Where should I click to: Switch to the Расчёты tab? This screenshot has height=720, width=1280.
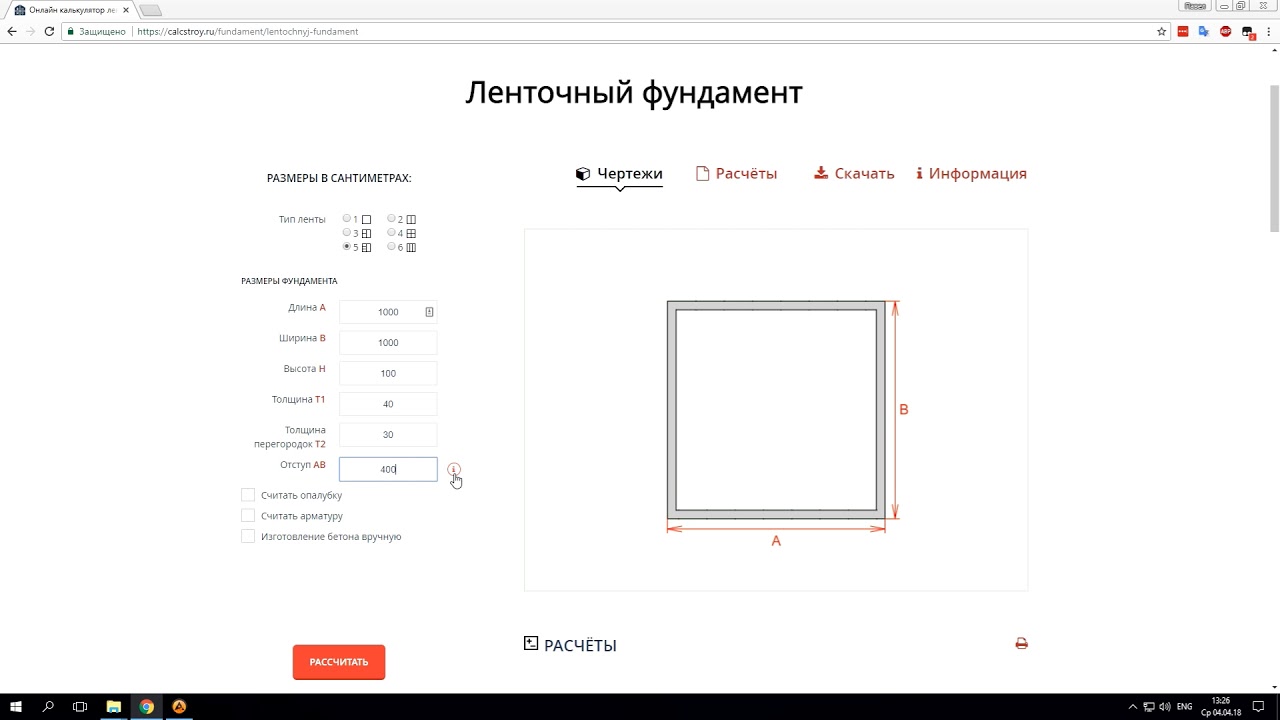coord(737,174)
